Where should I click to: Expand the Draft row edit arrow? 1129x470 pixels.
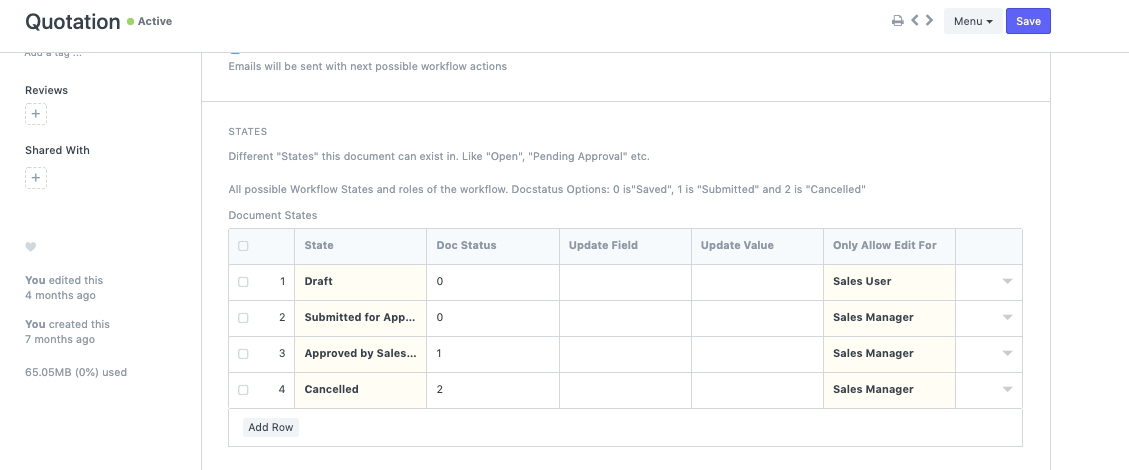coord(1007,282)
